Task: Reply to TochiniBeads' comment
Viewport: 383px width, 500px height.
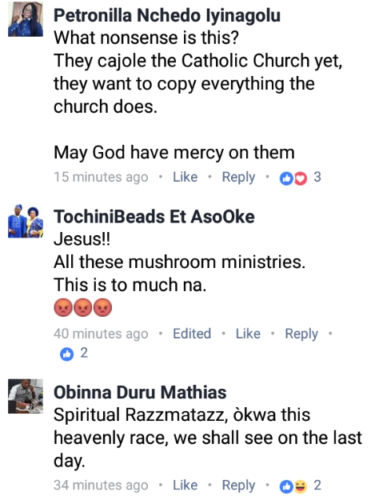Action: 301,334
